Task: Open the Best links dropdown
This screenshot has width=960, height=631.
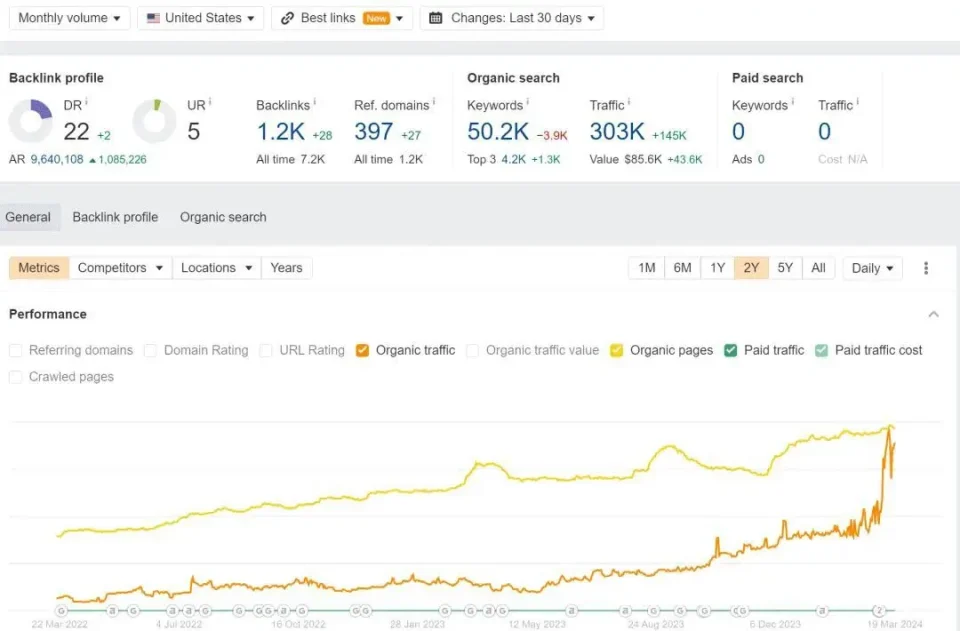Action: pos(342,18)
